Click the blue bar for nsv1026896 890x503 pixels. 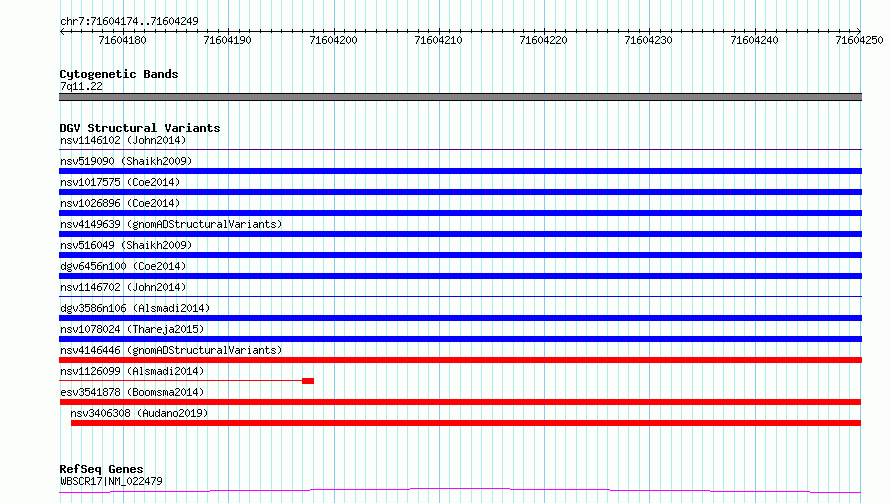tap(460, 213)
